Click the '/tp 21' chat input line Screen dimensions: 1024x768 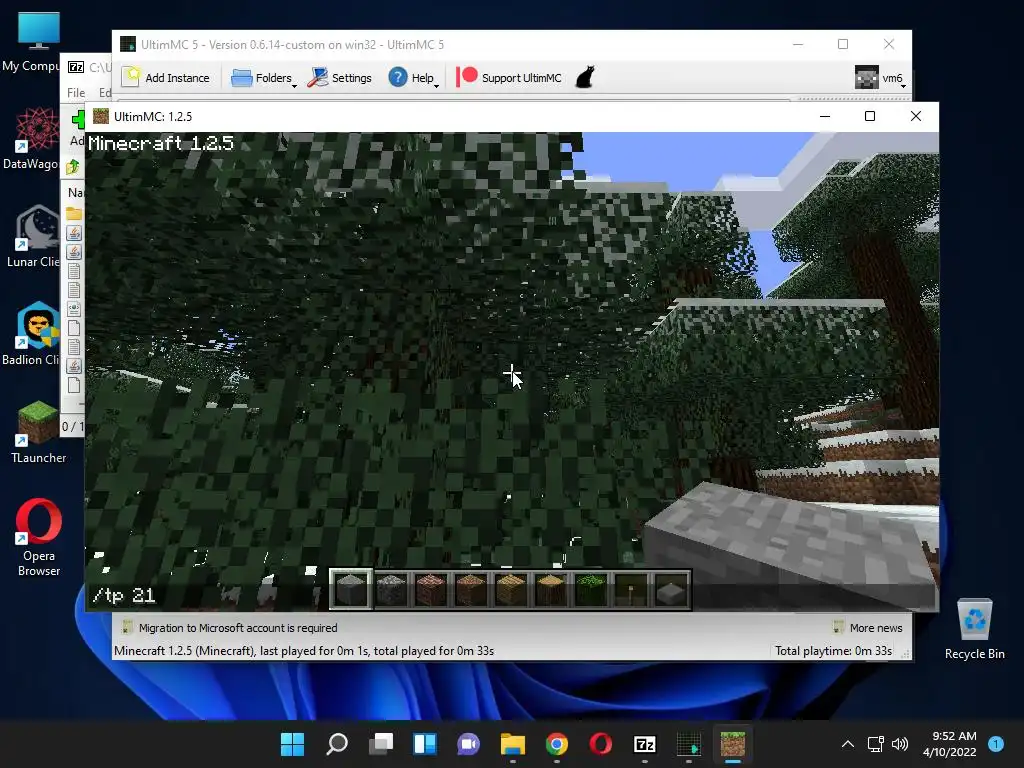(512, 596)
